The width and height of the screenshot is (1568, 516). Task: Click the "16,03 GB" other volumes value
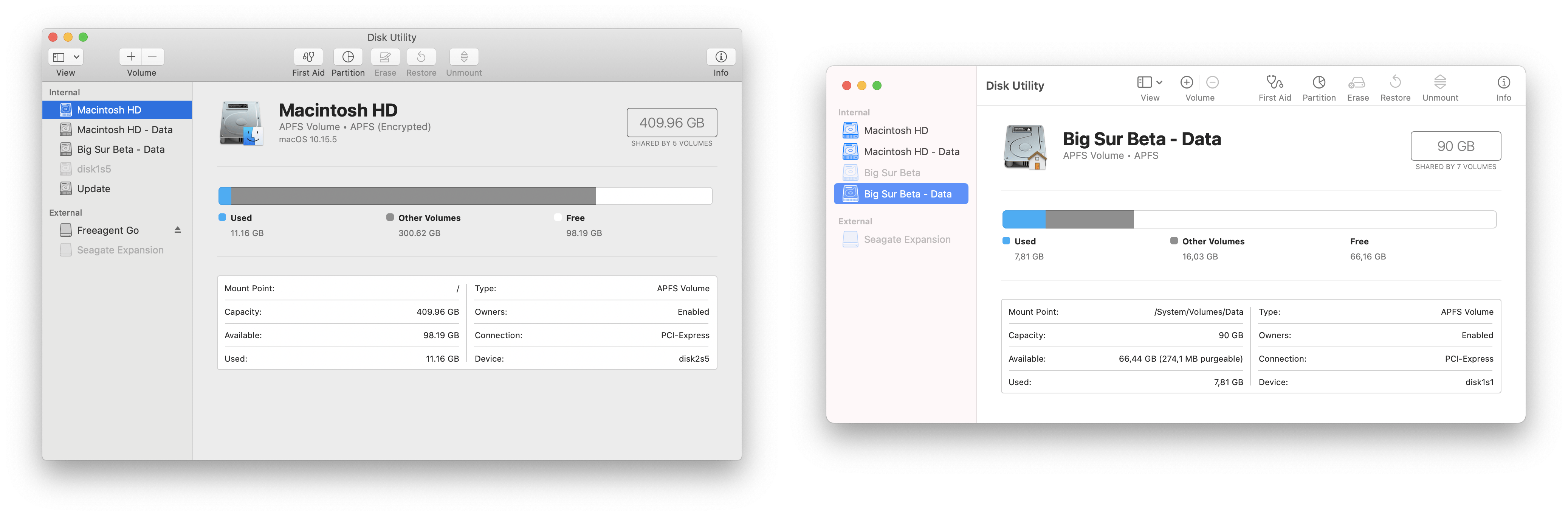pos(1200,256)
